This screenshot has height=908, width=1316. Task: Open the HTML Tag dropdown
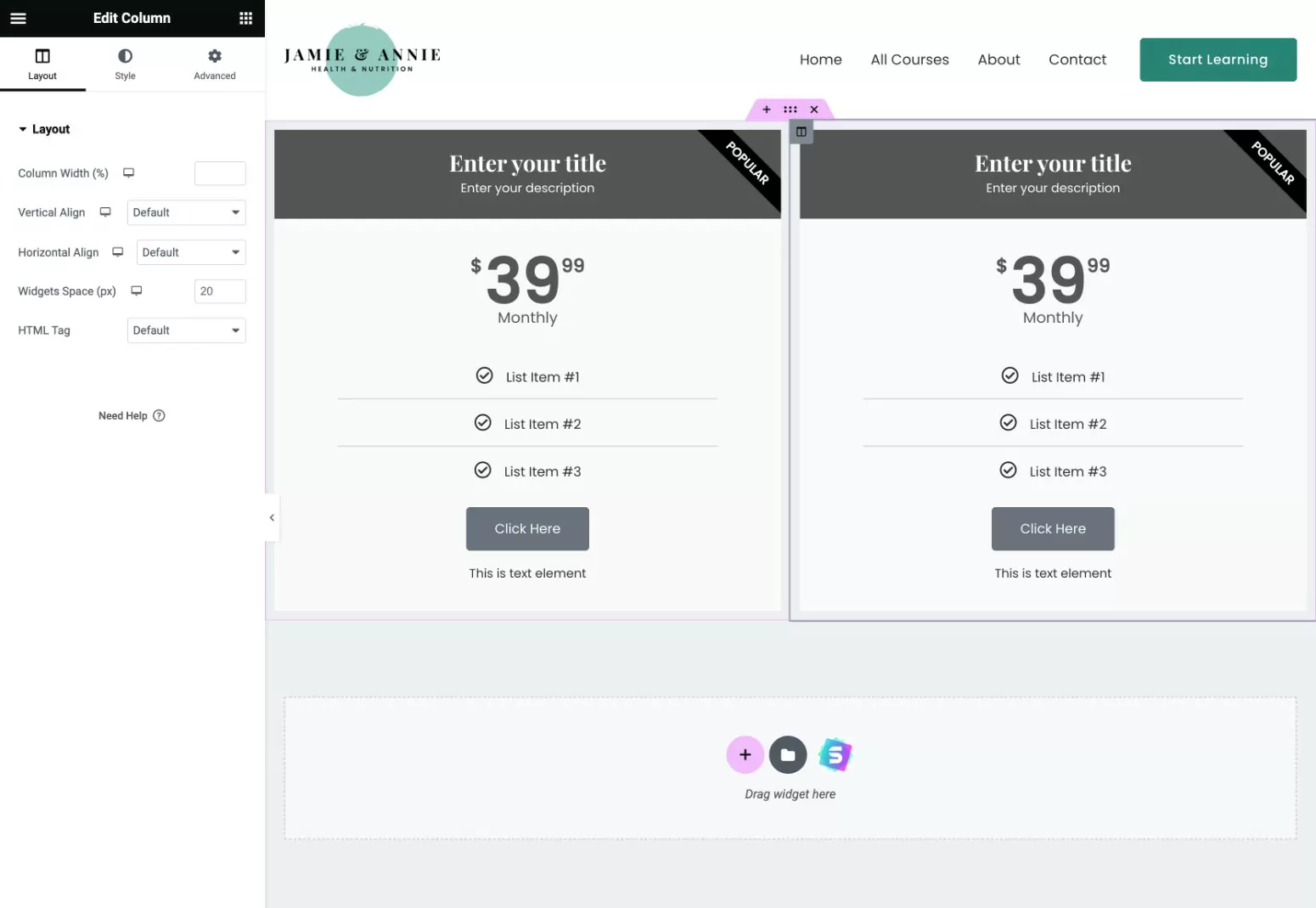click(x=186, y=330)
